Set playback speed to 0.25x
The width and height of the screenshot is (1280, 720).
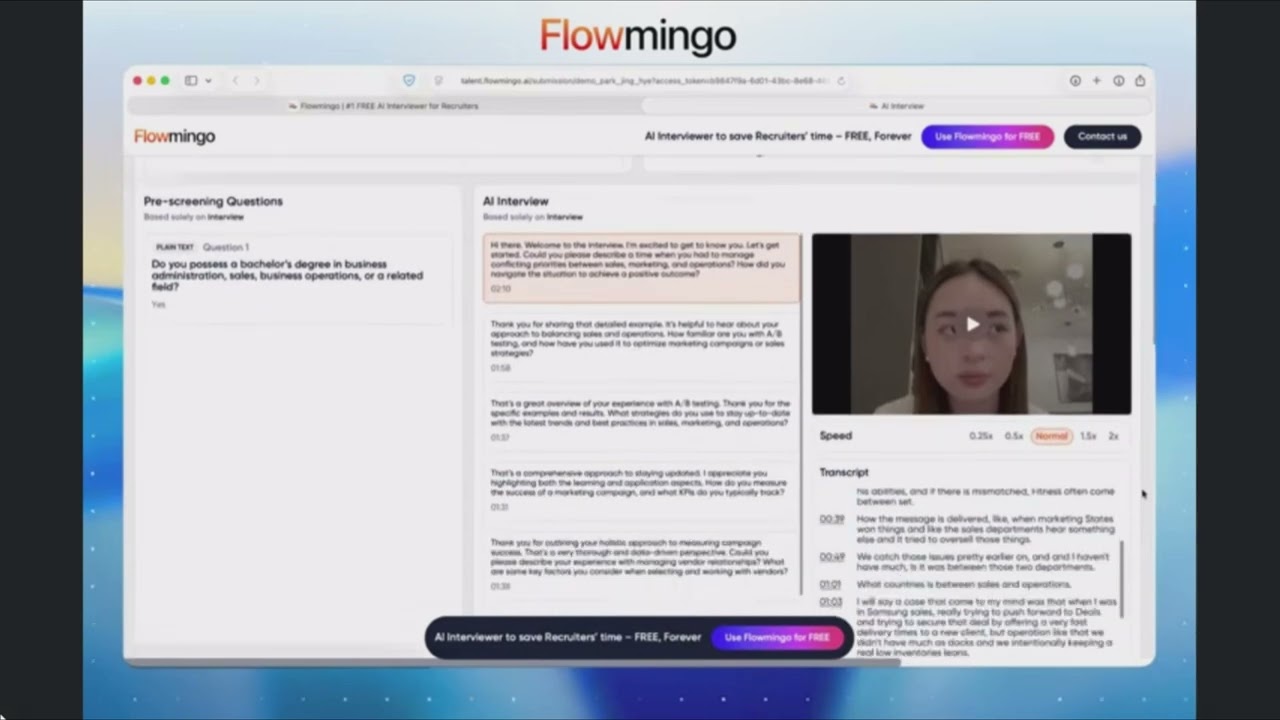click(x=981, y=436)
